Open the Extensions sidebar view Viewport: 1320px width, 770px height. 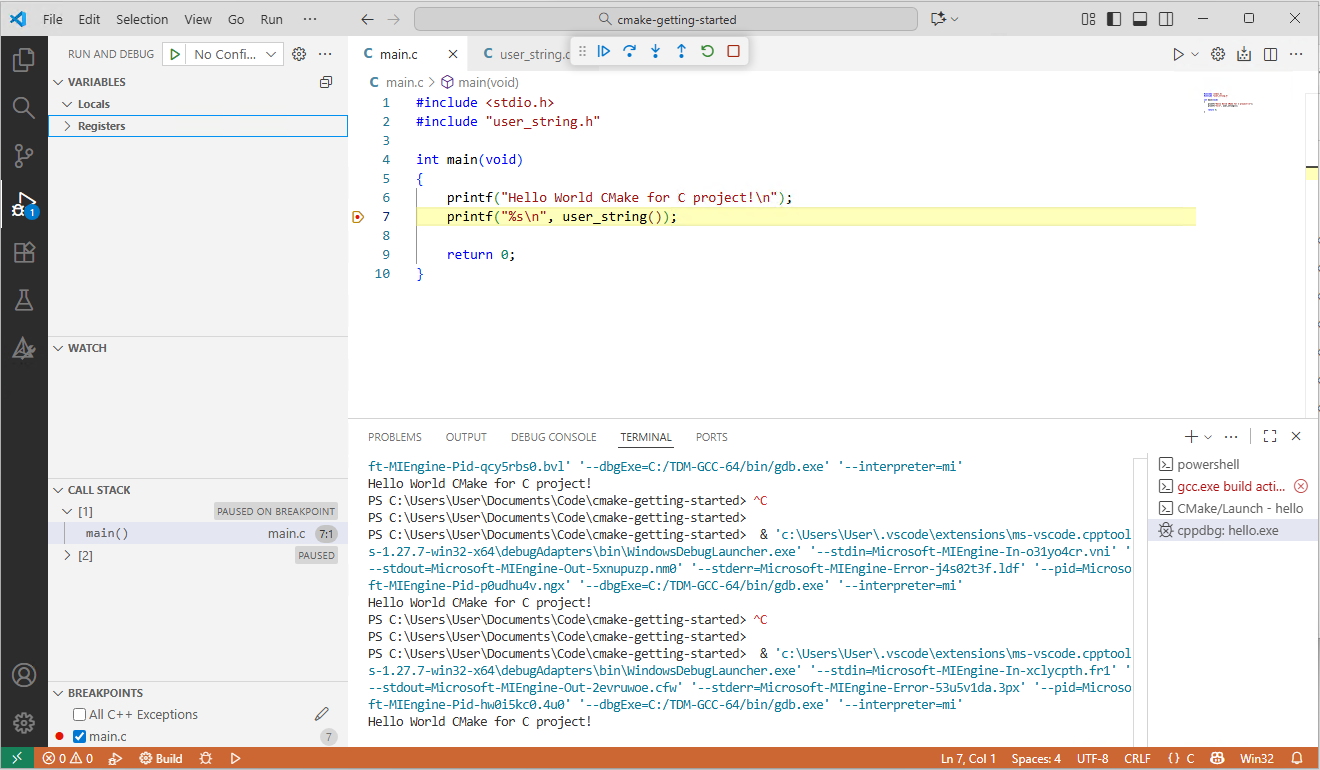point(24,253)
